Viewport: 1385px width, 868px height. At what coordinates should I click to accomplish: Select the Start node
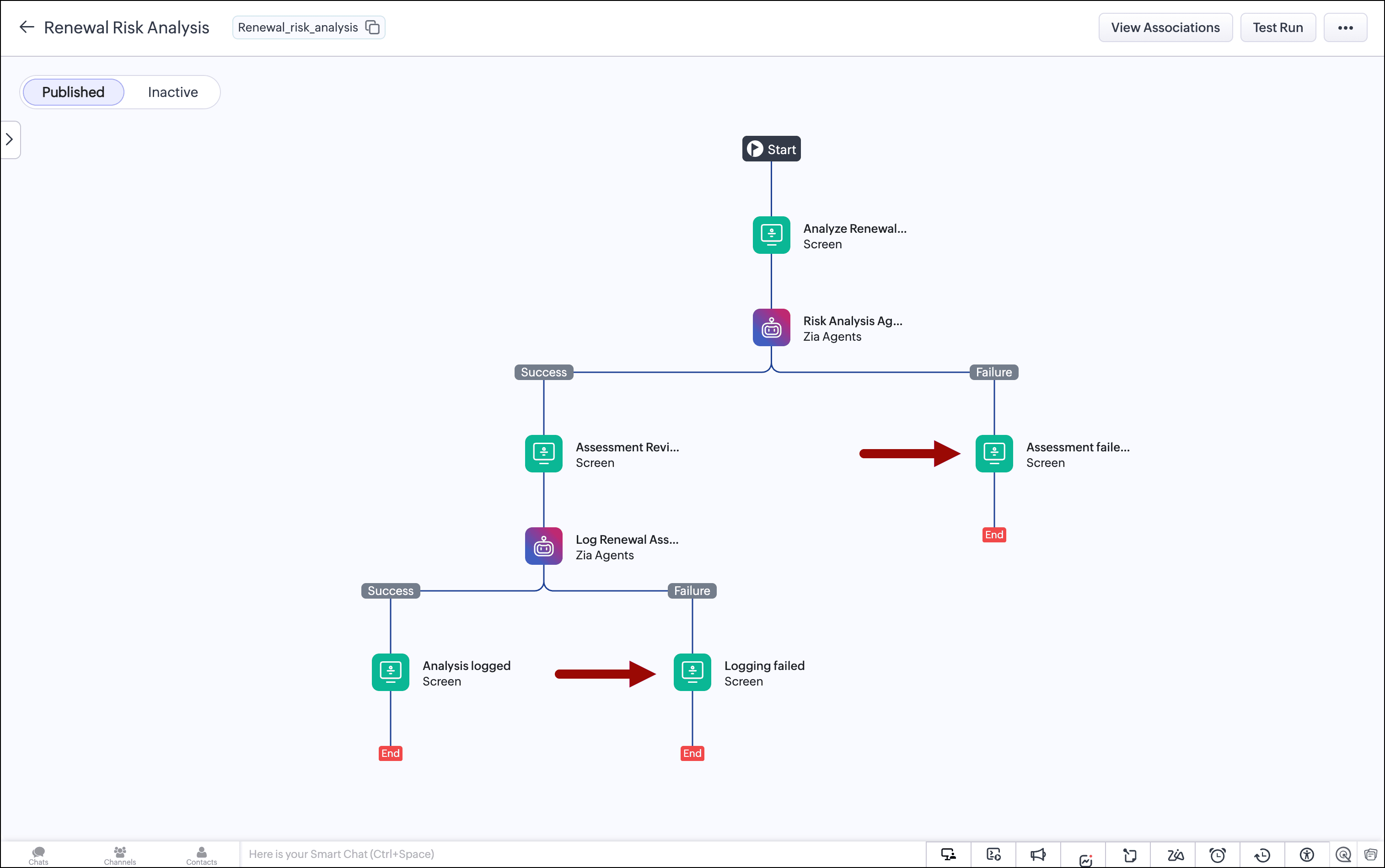(x=771, y=149)
